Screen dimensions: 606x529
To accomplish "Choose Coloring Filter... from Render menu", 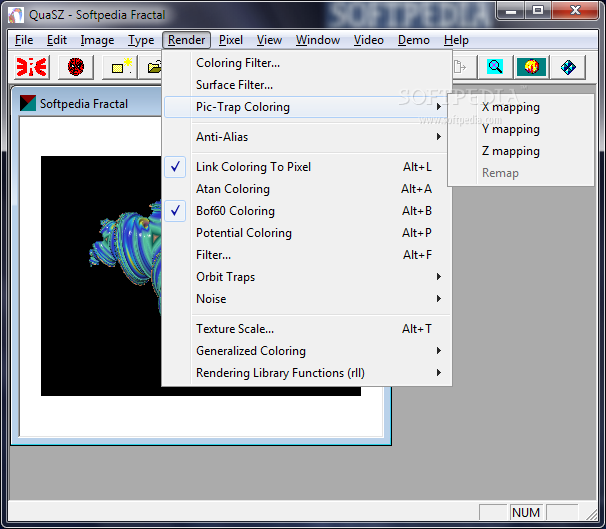I will [x=307, y=63].
